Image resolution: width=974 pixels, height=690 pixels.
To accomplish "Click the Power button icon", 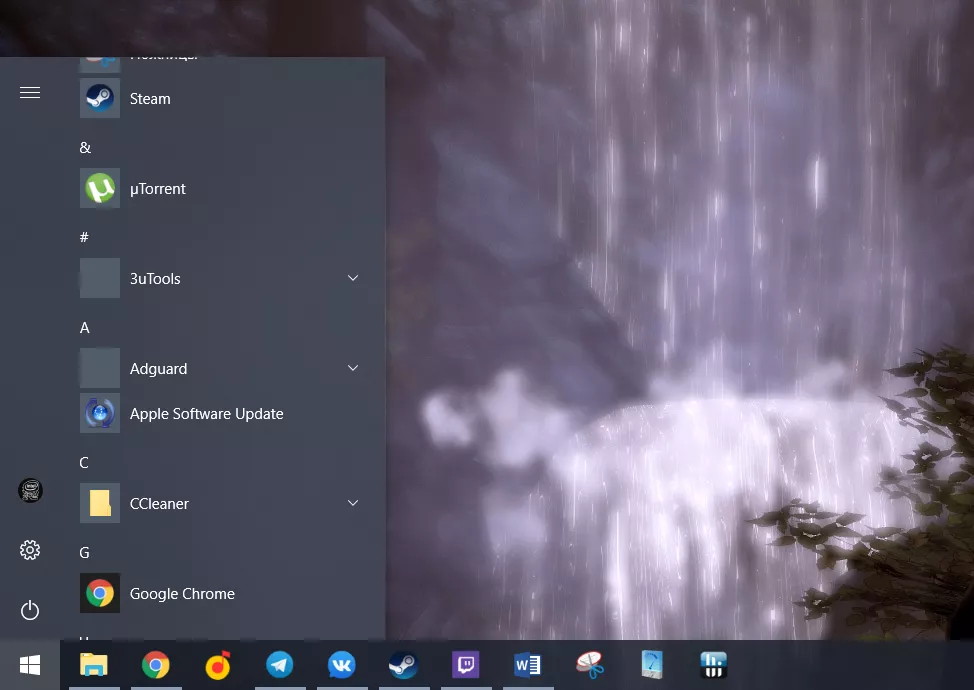I will coord(30,610).
